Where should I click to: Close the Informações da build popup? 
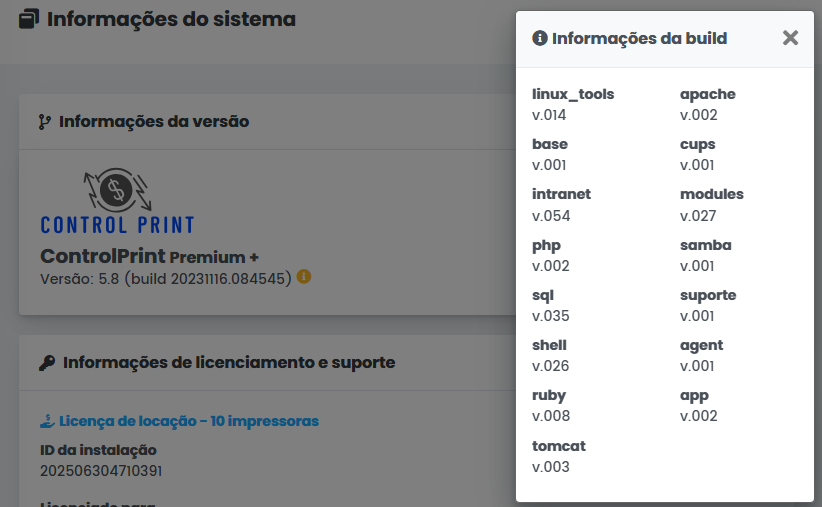[x=790, y=38]
